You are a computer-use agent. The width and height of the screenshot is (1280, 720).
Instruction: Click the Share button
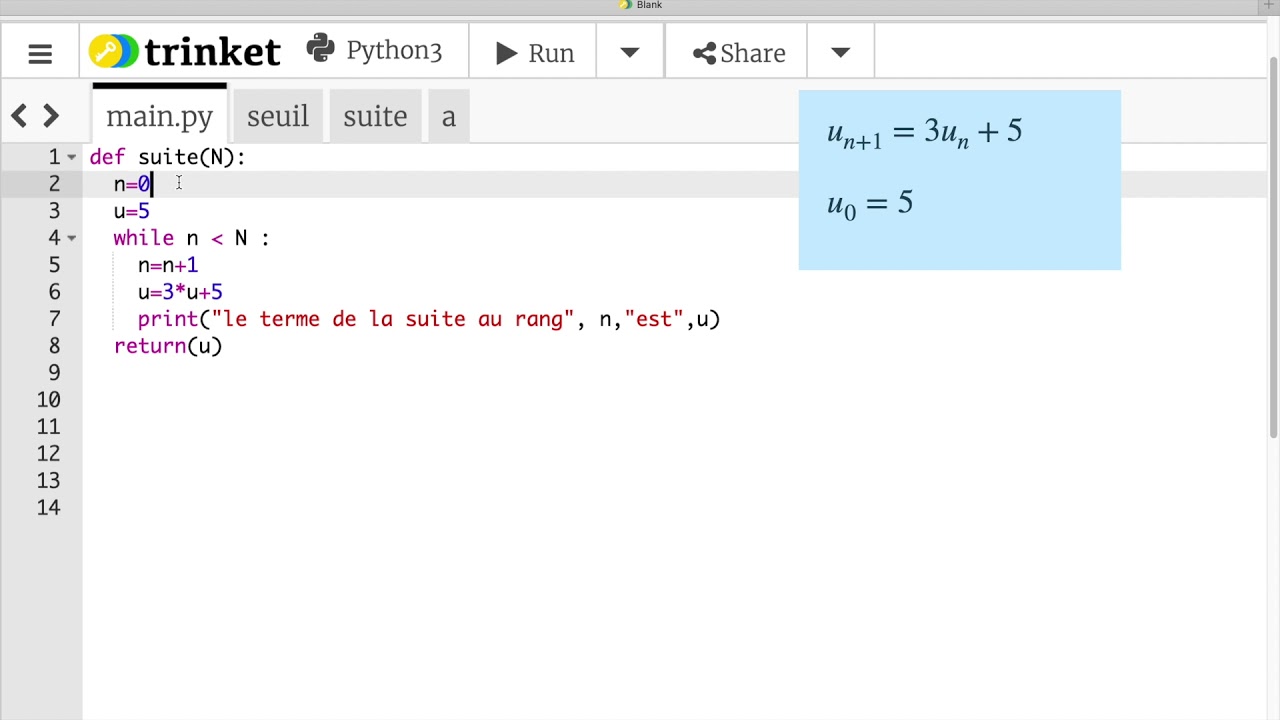pos(738,53)
